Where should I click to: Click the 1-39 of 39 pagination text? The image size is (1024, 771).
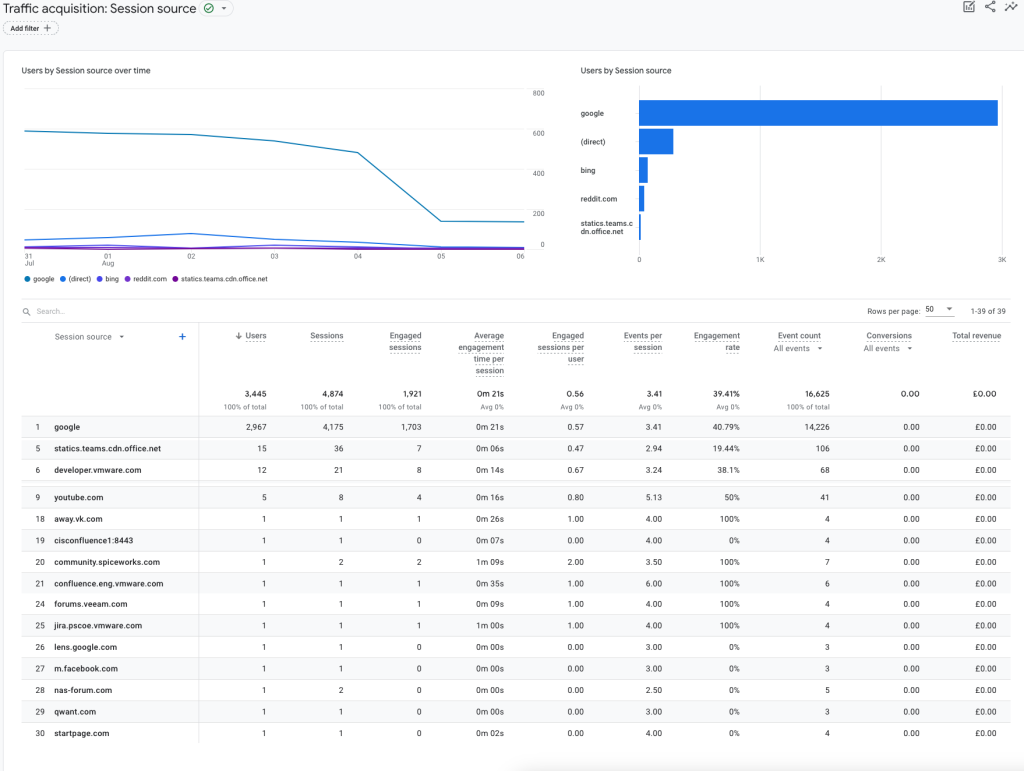pyautogui.click(x=988, y=311)
